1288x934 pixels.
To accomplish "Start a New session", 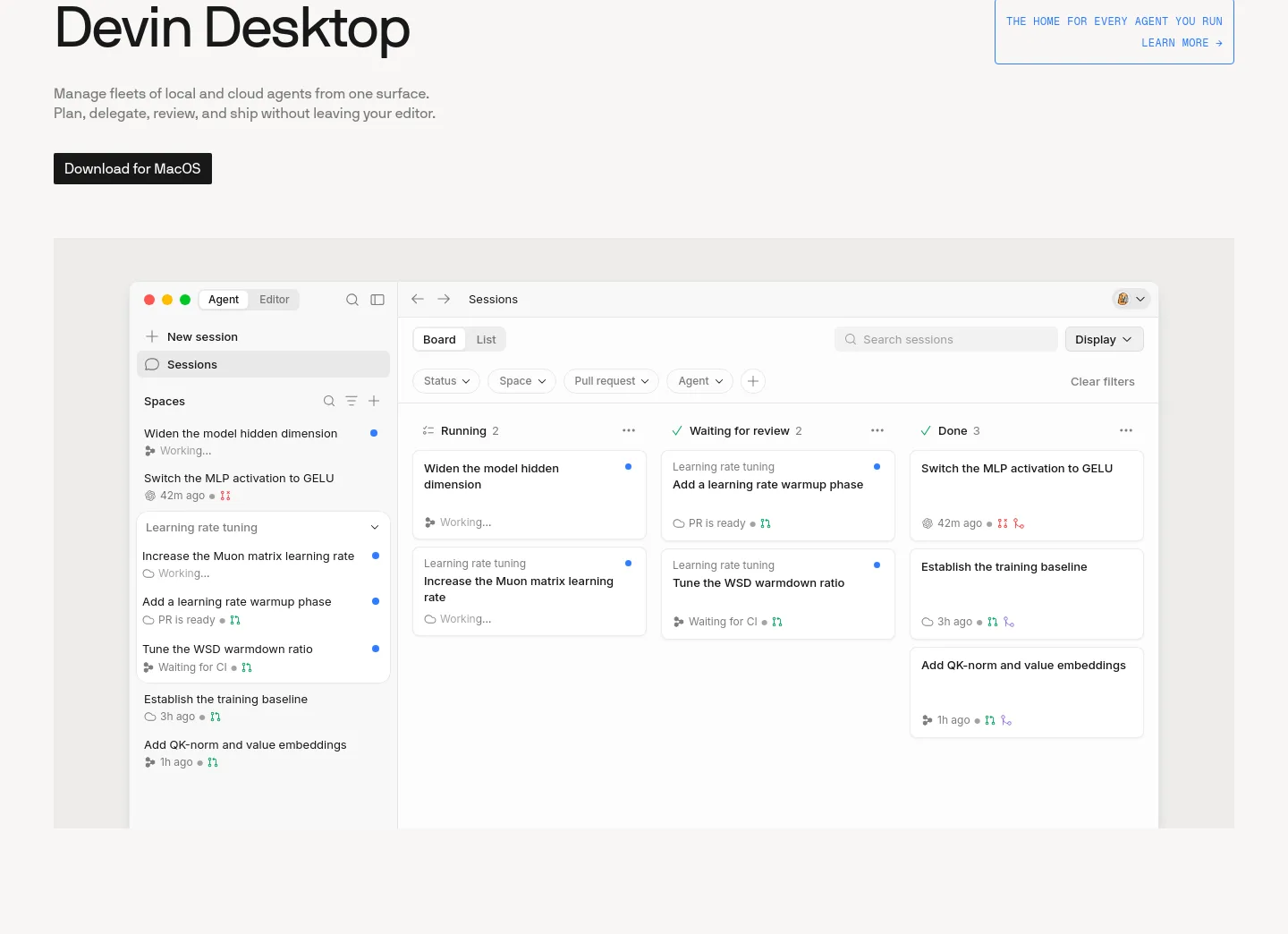I will coord(263,336).
